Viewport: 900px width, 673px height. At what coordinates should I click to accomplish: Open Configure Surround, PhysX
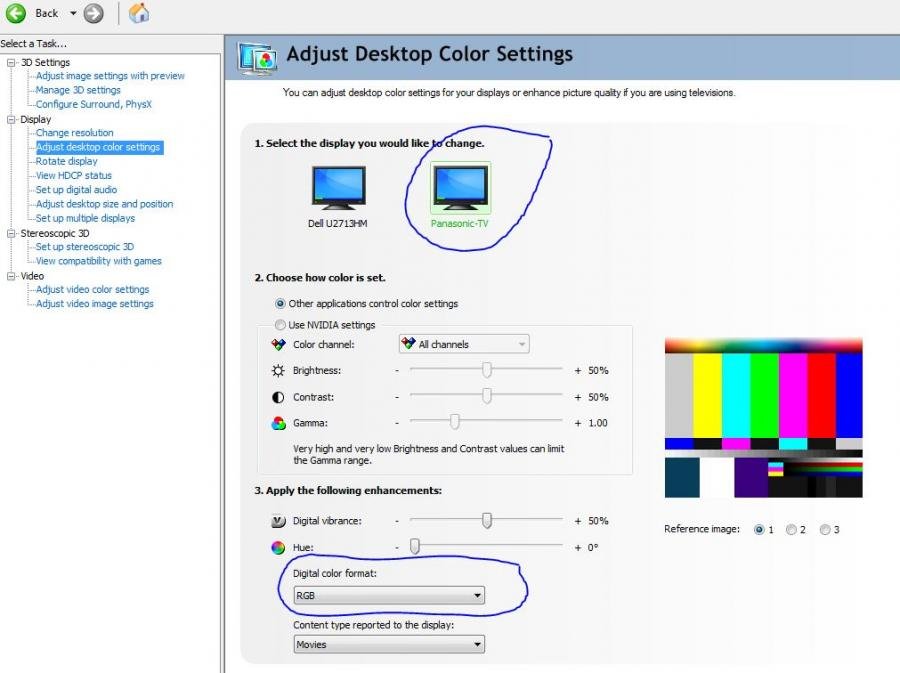(x=94, y=104)
